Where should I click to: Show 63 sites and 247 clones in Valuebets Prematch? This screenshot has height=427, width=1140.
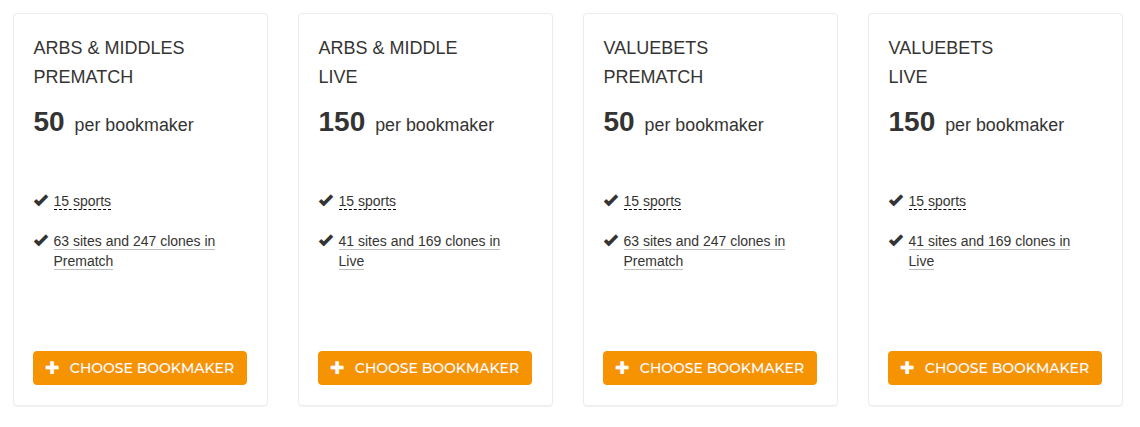pyautogui.click(x=704, y=241)
